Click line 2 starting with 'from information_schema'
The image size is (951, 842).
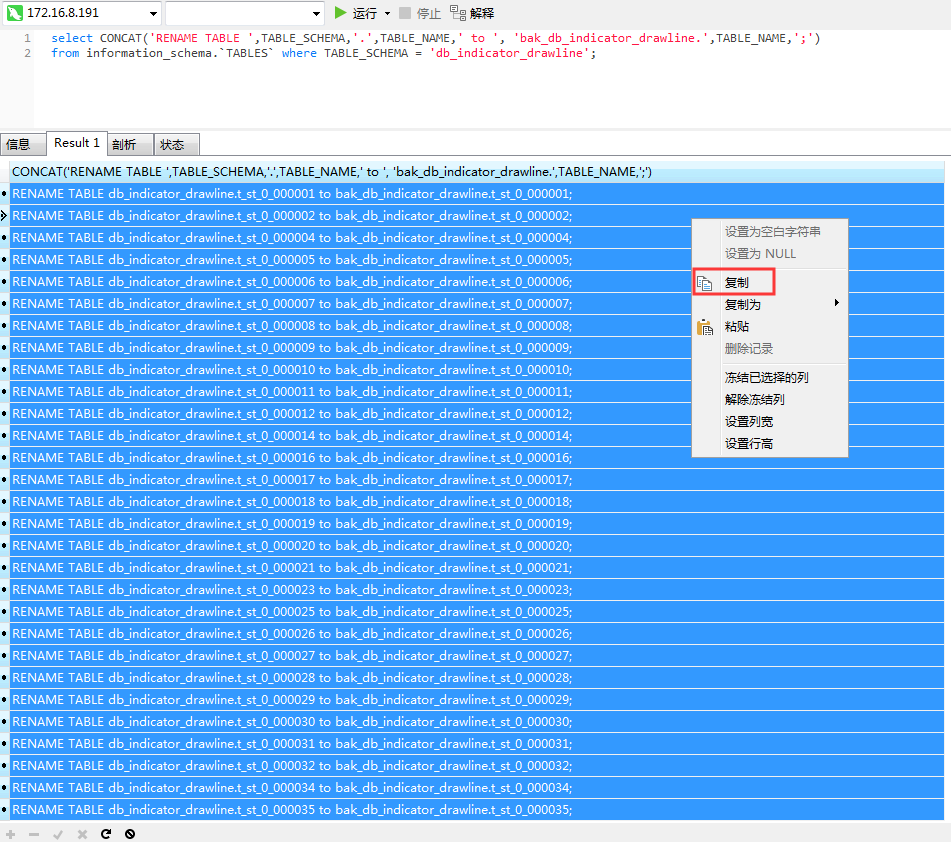pyautogui.click(x=323, y=53)
